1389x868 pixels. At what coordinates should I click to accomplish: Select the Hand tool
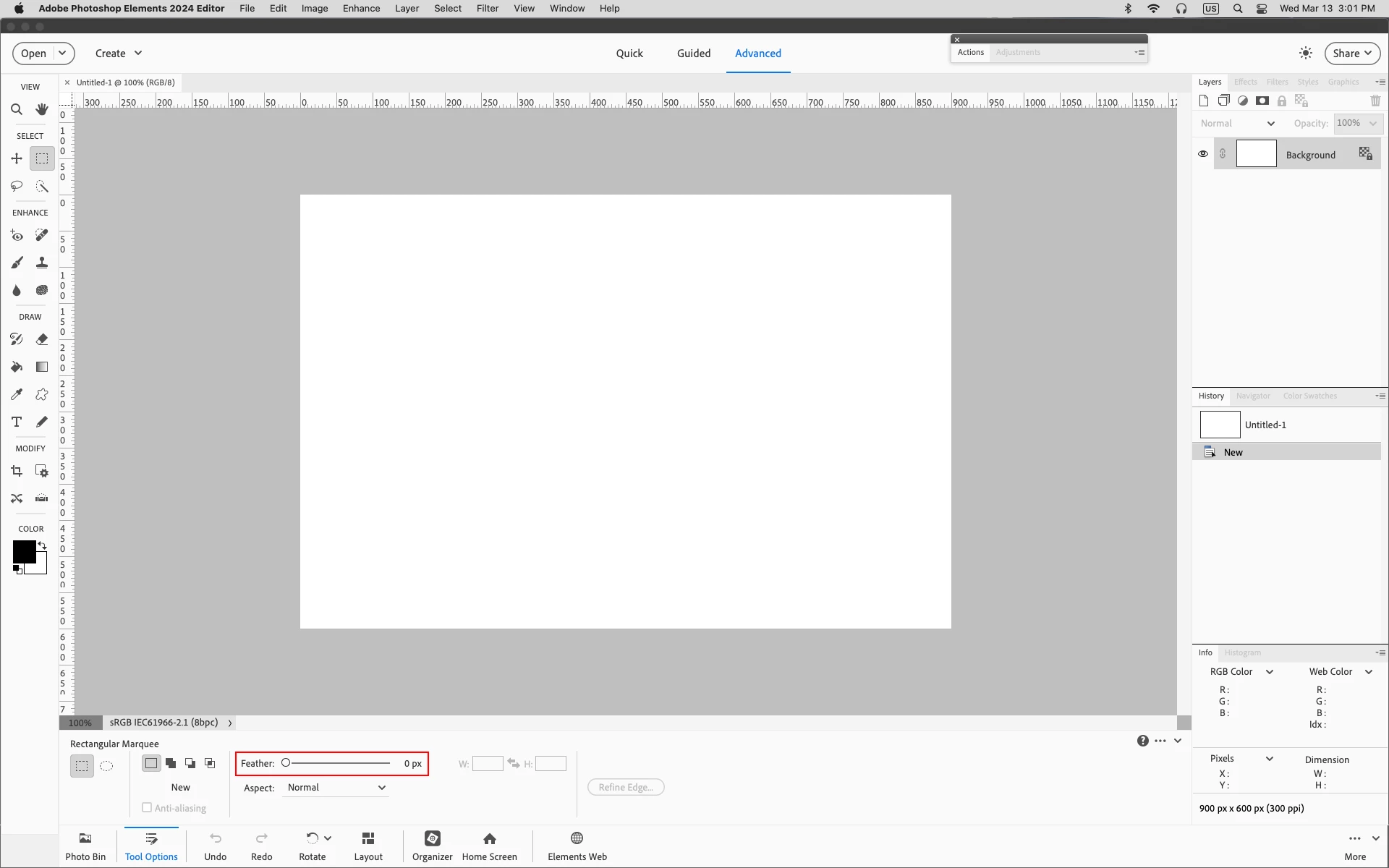point(42,109)
